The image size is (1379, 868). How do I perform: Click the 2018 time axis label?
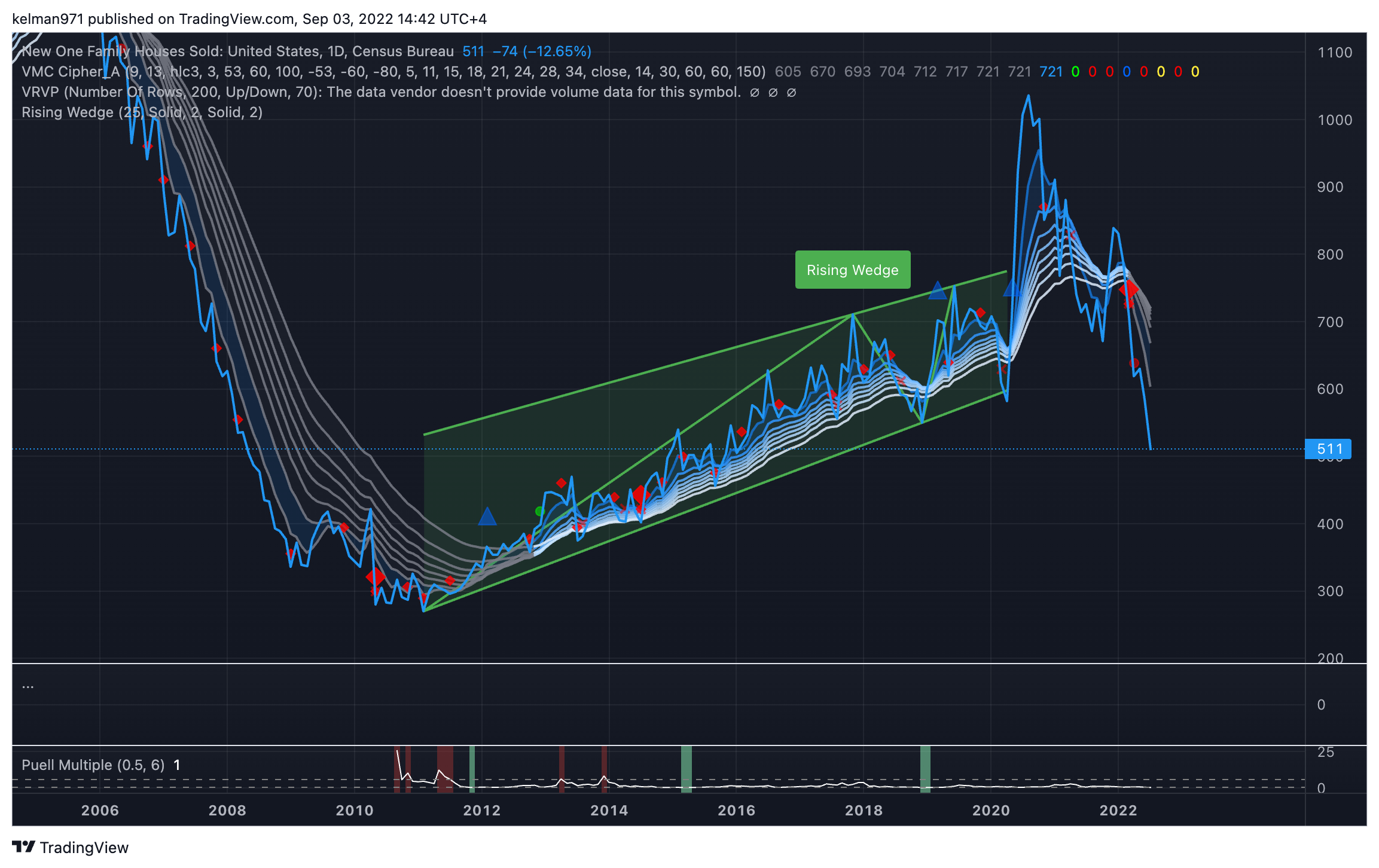[x=864, y=811]
